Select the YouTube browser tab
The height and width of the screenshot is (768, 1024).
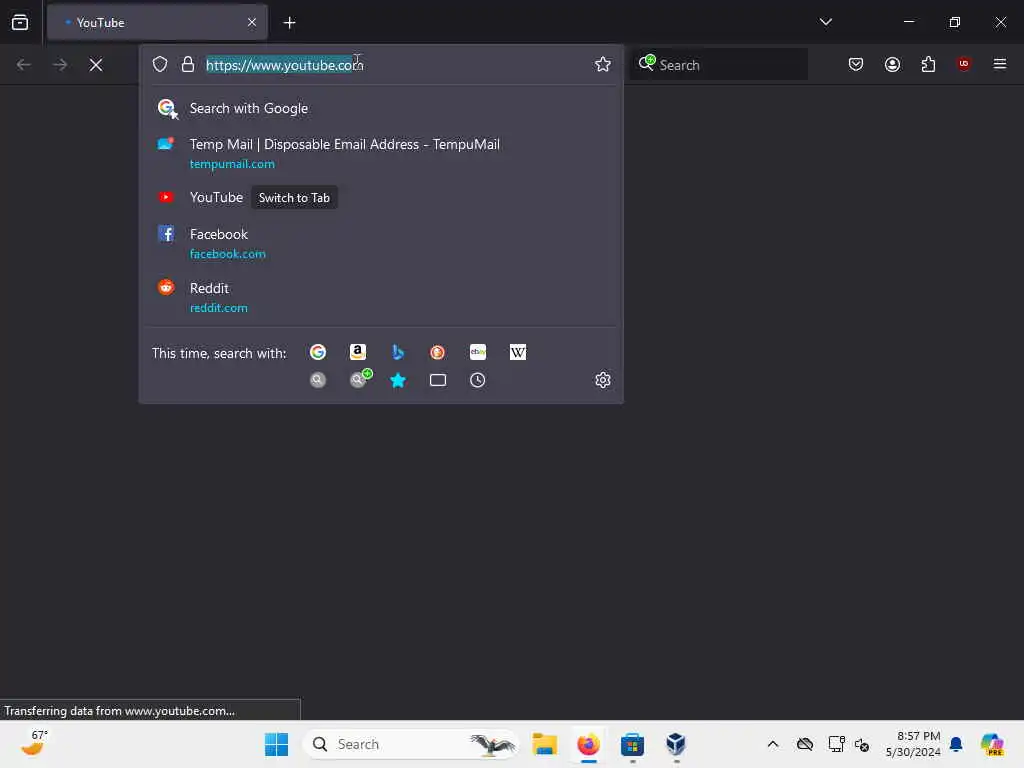[157, 22]
